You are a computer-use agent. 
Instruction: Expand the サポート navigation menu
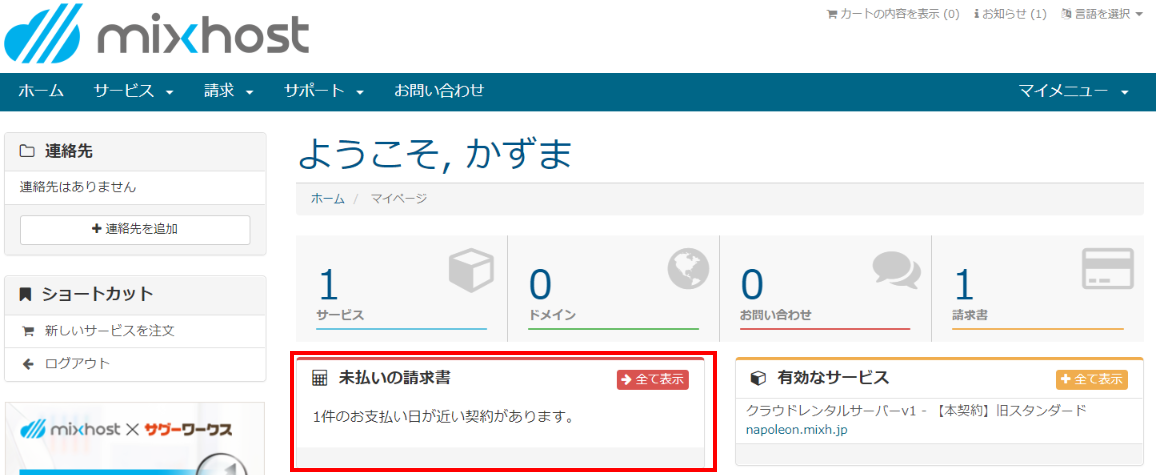(324, 91)
